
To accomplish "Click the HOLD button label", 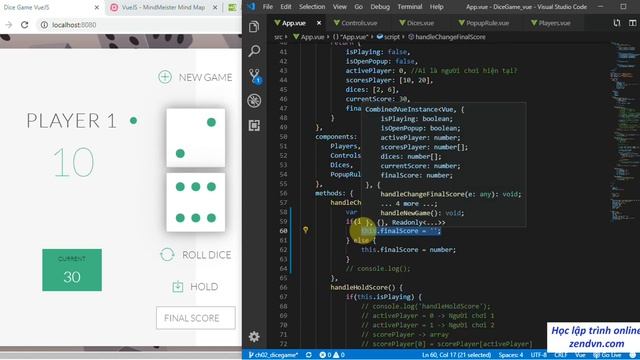I will (x=204, y=287).
